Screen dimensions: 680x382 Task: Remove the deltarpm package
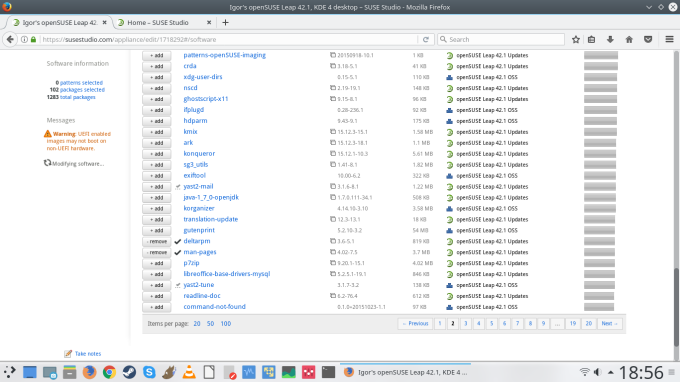coord(157,242)
